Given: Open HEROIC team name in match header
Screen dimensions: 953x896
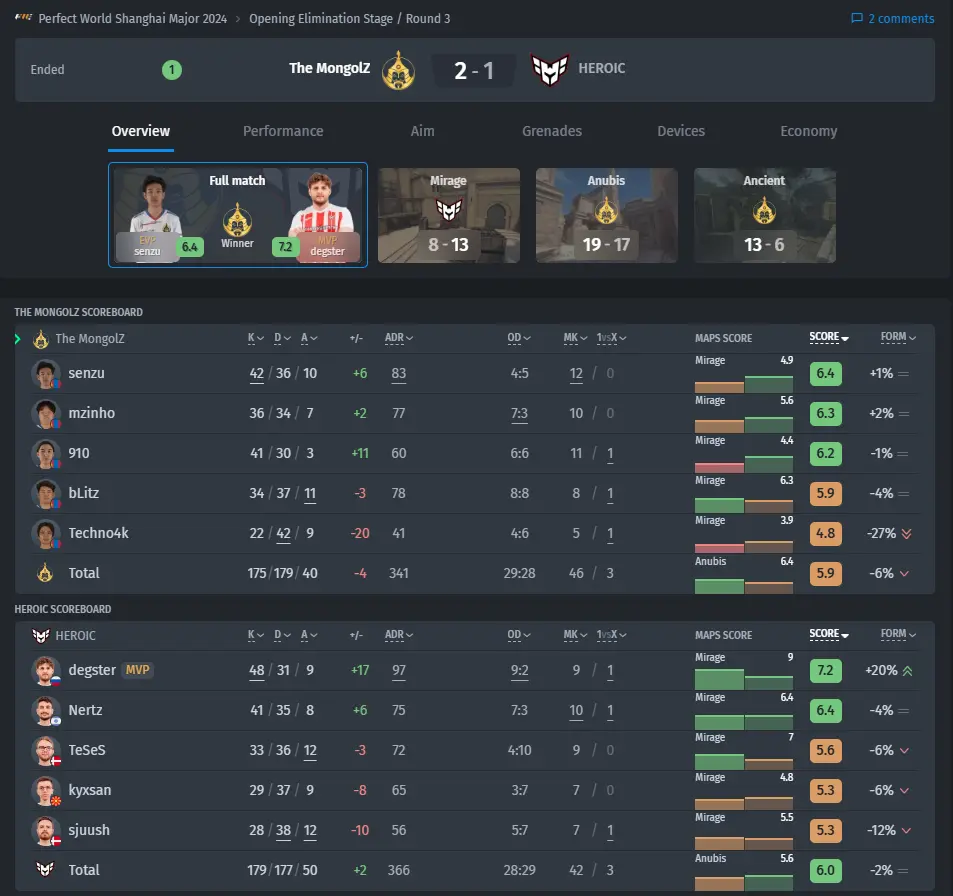Looking at the screenshot, I should click(x=602, y=68).
